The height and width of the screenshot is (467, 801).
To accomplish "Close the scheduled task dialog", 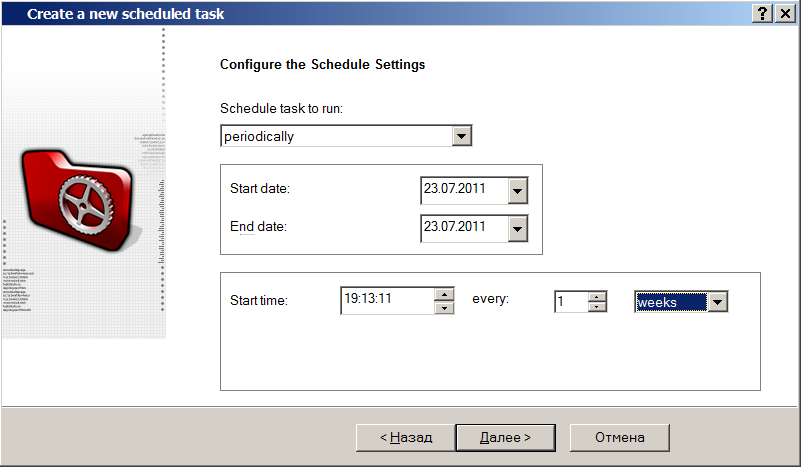I will coord(785,13).
